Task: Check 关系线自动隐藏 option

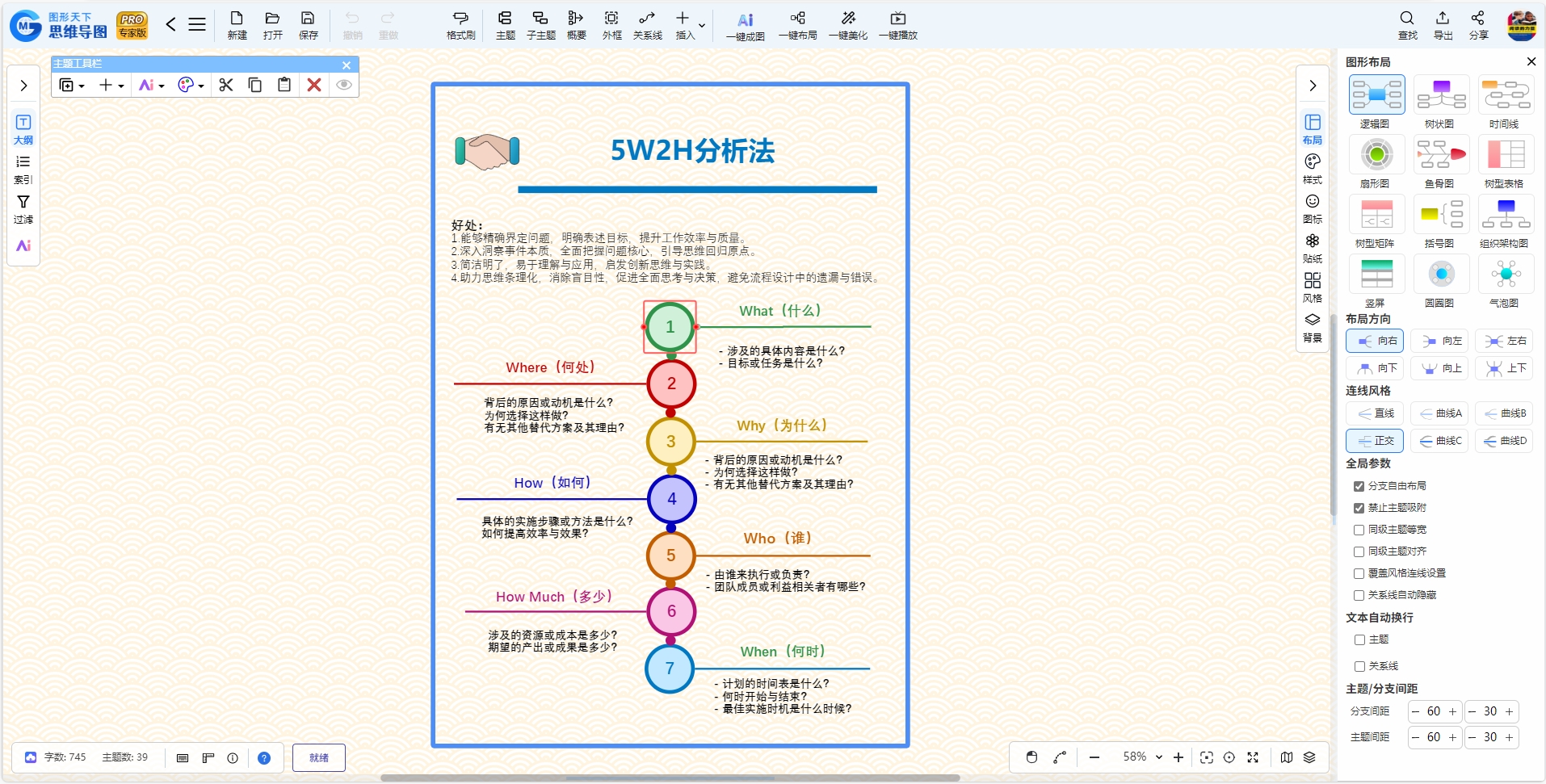Action: 1359,595
